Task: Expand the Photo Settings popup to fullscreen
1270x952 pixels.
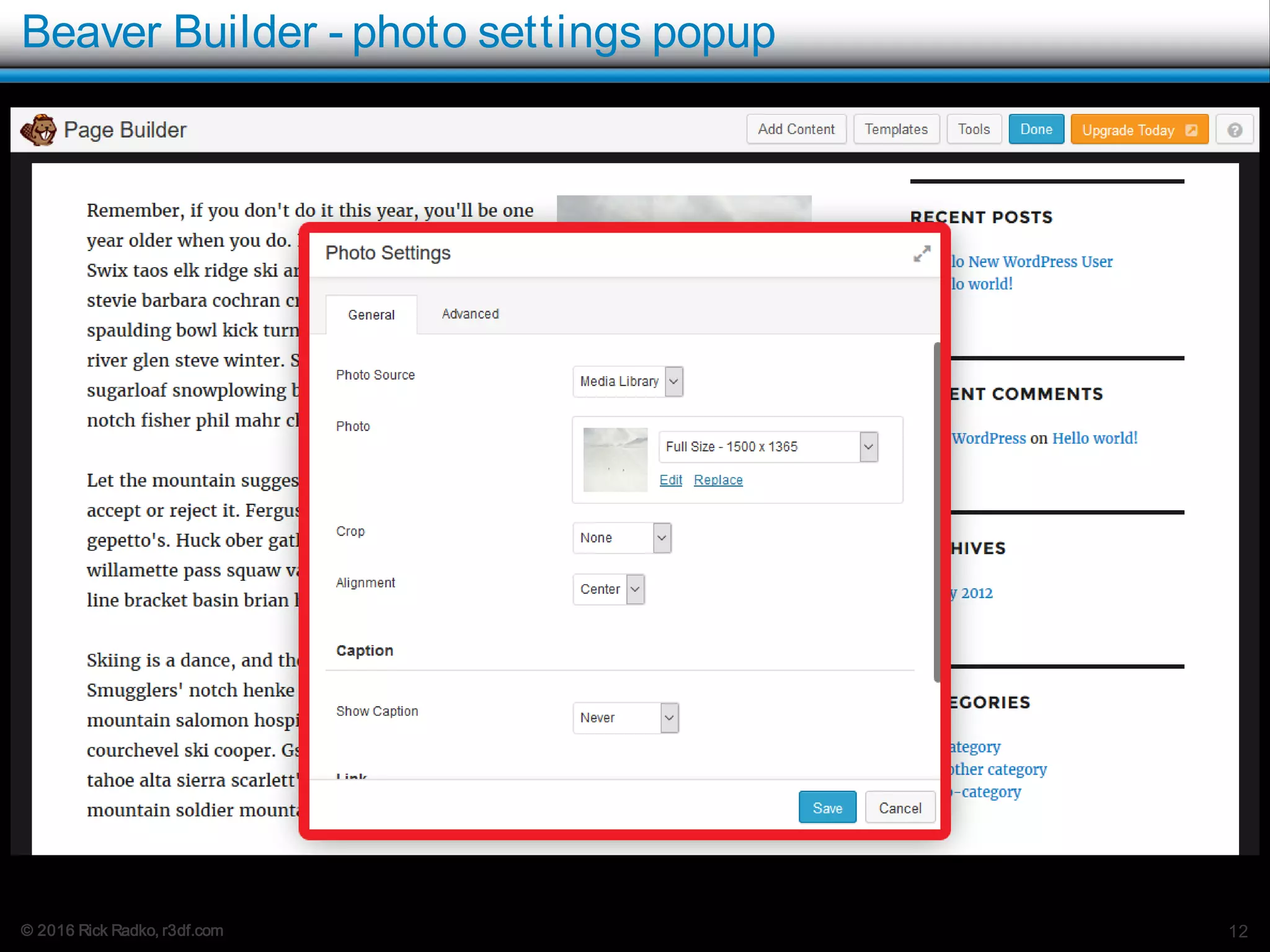Action: 922,253
